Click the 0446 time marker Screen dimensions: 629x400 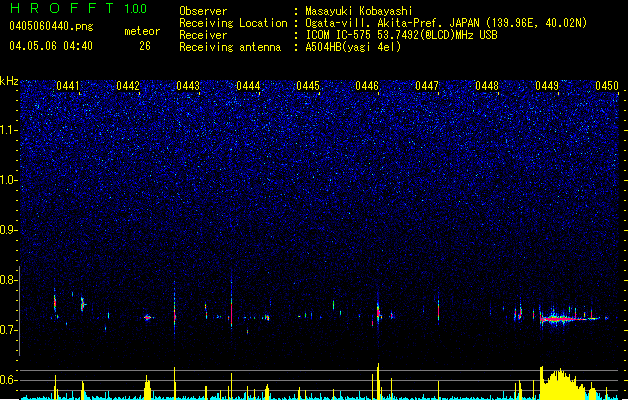pos(367,86)
